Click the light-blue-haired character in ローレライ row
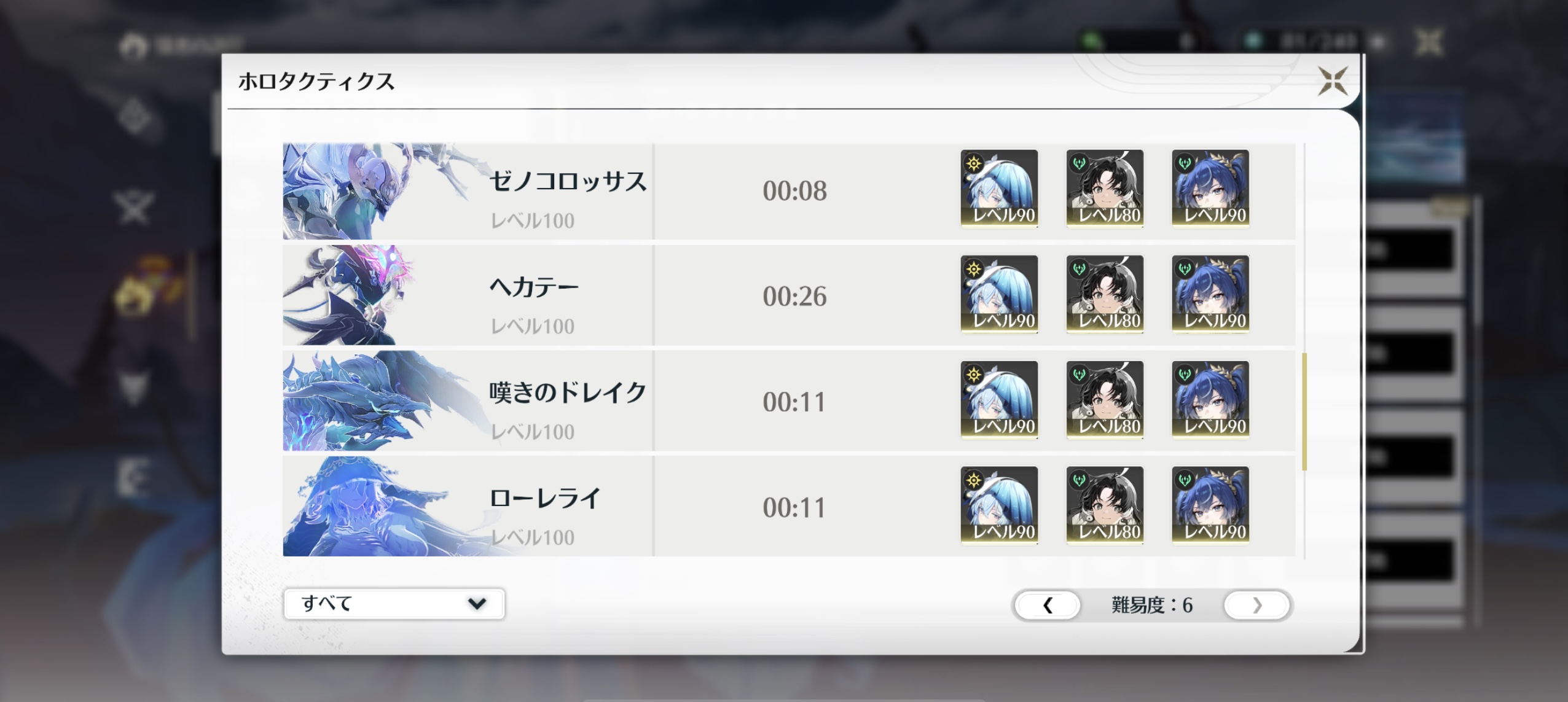The image size is (1568, 702). tap(999, 505)
